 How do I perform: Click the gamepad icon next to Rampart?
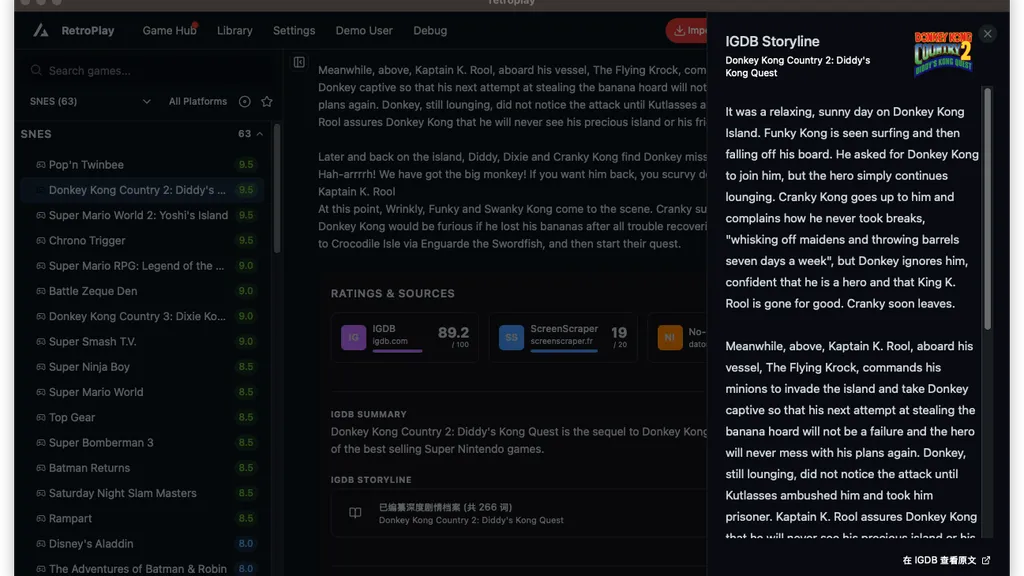(x=40, y=518)
